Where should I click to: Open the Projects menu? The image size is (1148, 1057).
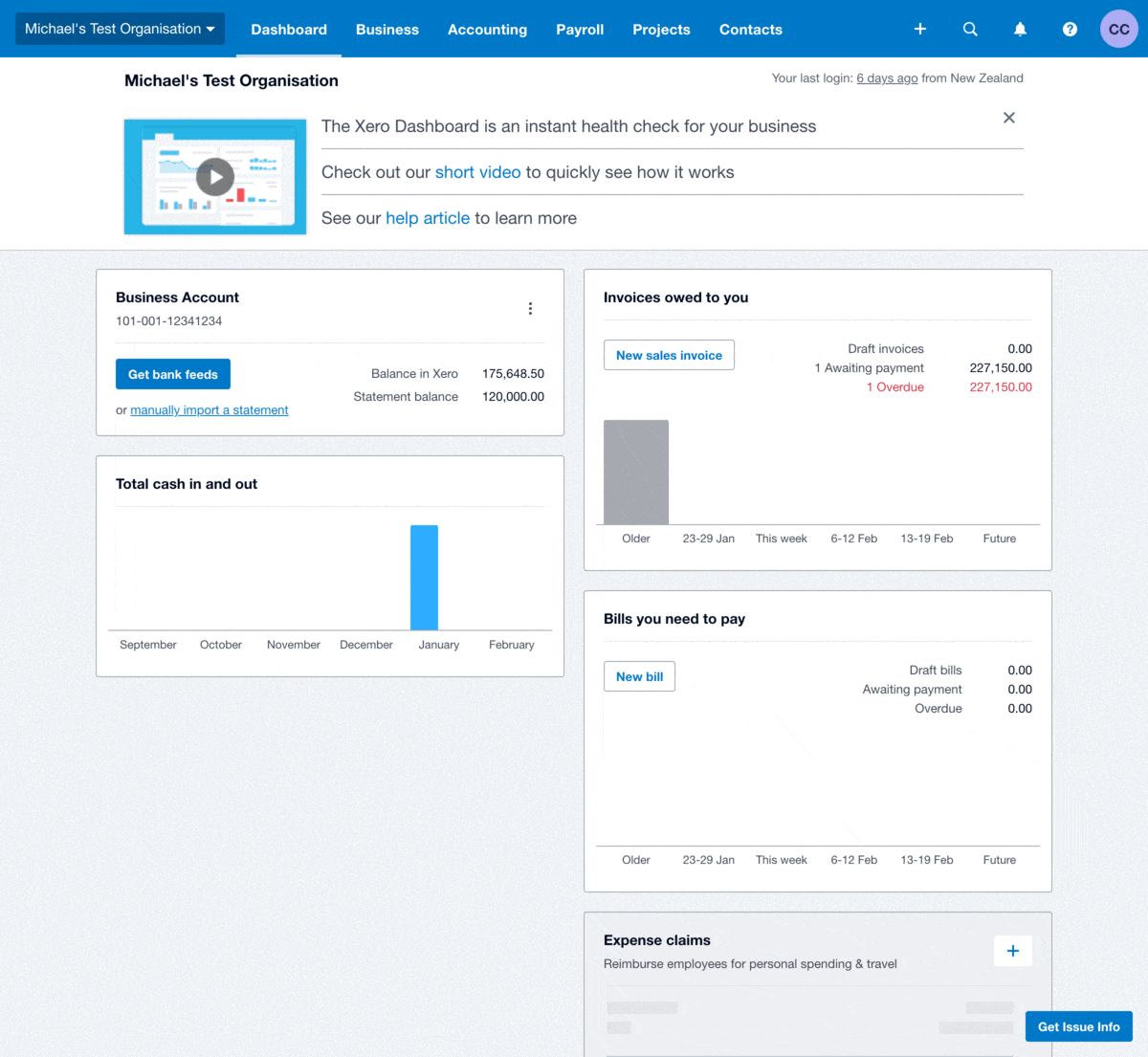[x=661, y=30]
